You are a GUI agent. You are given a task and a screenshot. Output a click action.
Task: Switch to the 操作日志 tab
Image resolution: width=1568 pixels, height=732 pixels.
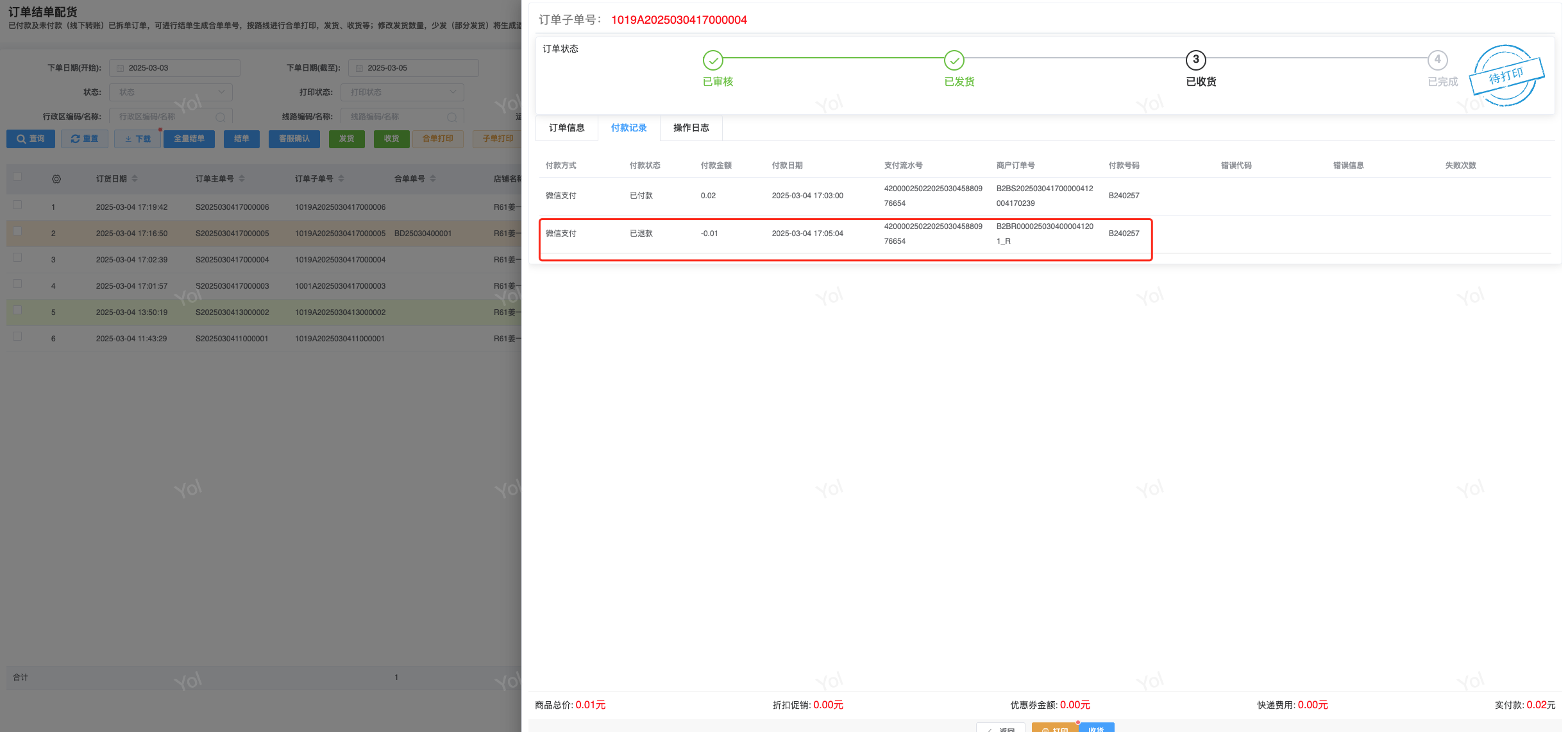point(691,128)
